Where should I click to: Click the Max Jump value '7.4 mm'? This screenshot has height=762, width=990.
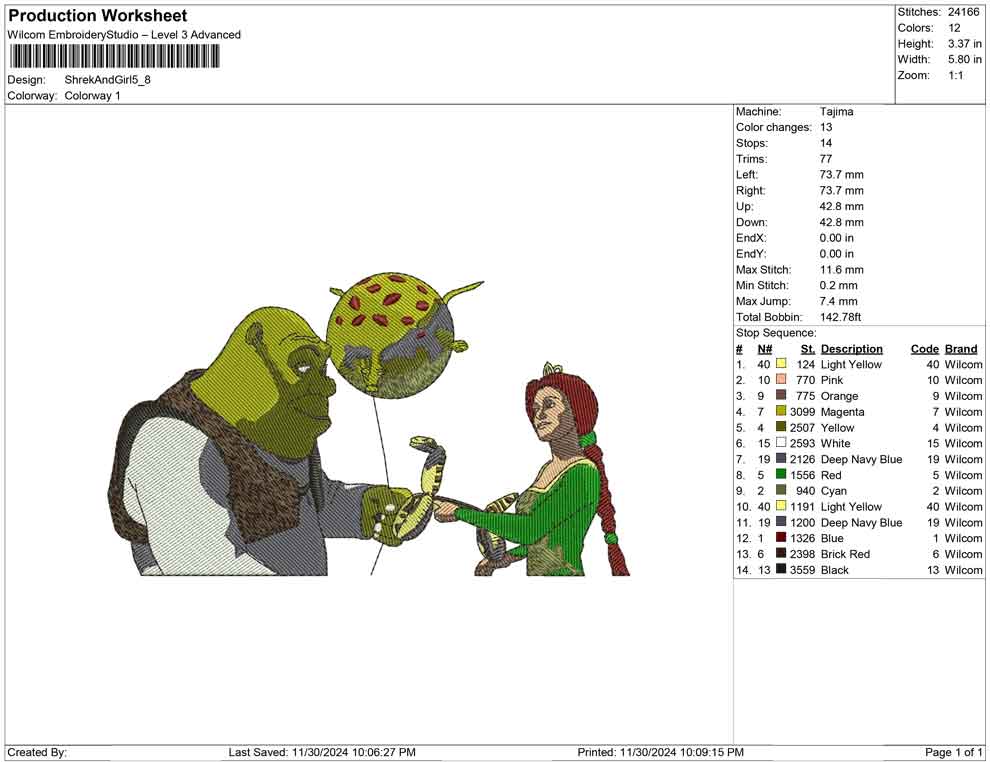[838, 301]
